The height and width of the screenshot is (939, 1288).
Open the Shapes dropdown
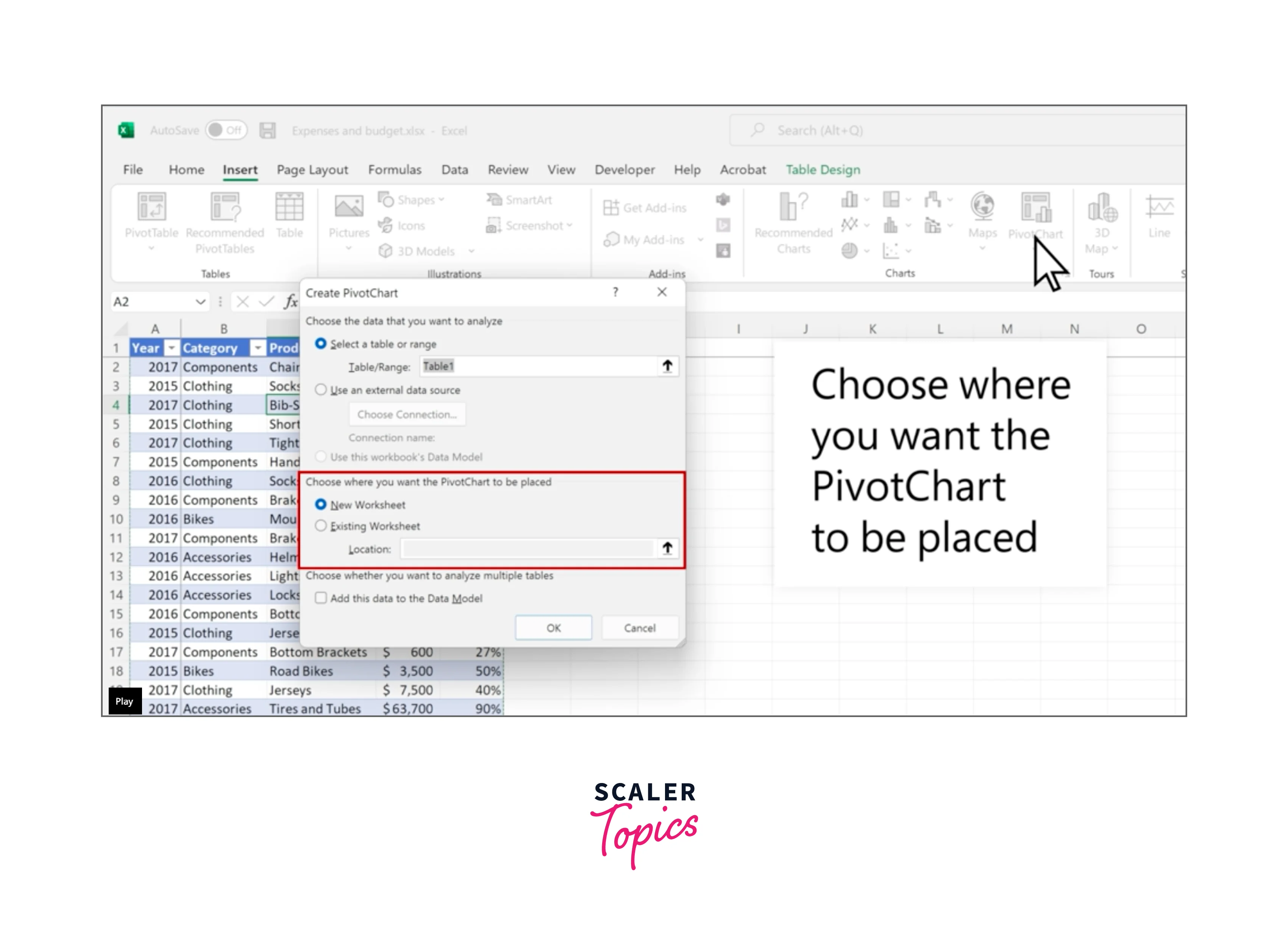(x=415, y=200)
